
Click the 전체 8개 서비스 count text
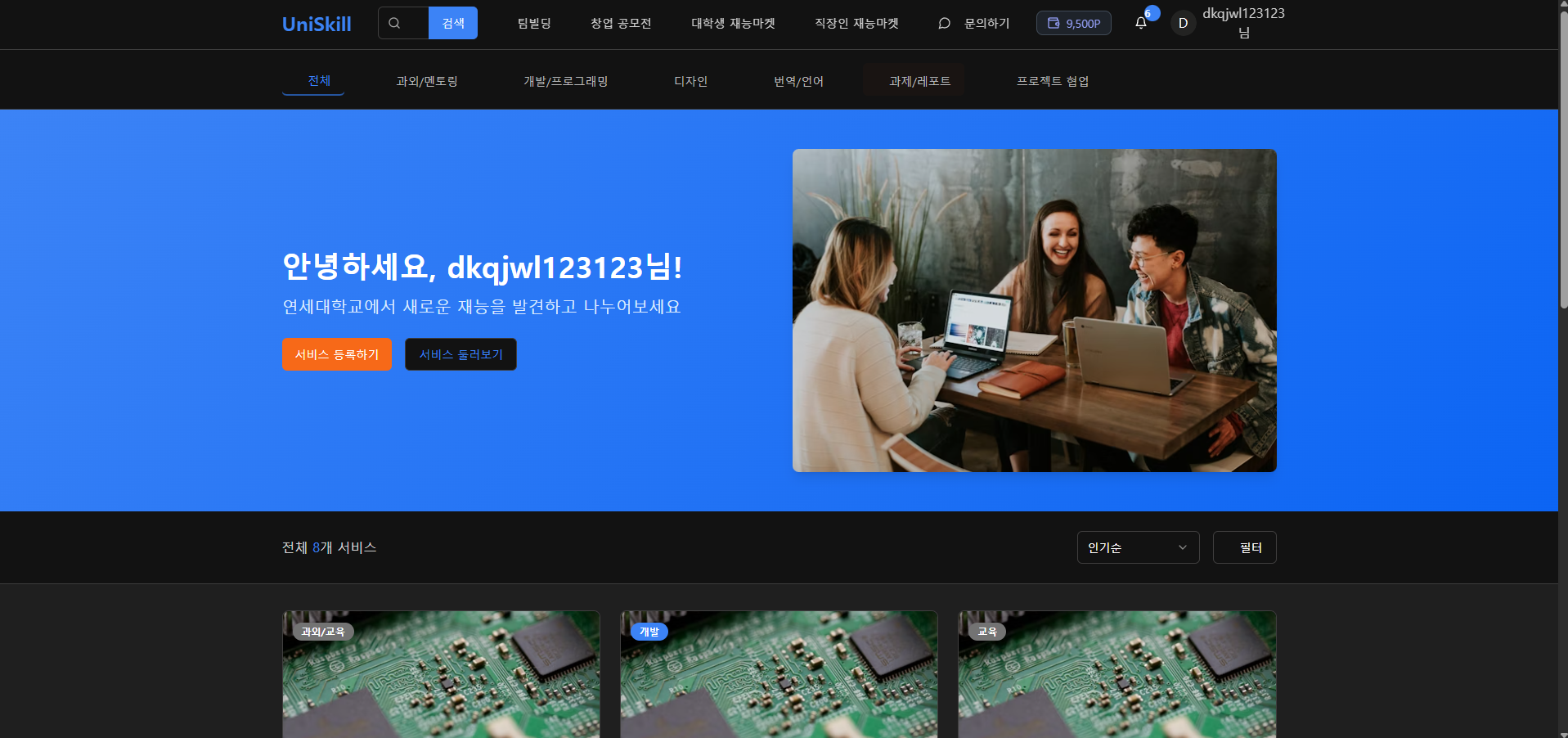pos(329,547)
